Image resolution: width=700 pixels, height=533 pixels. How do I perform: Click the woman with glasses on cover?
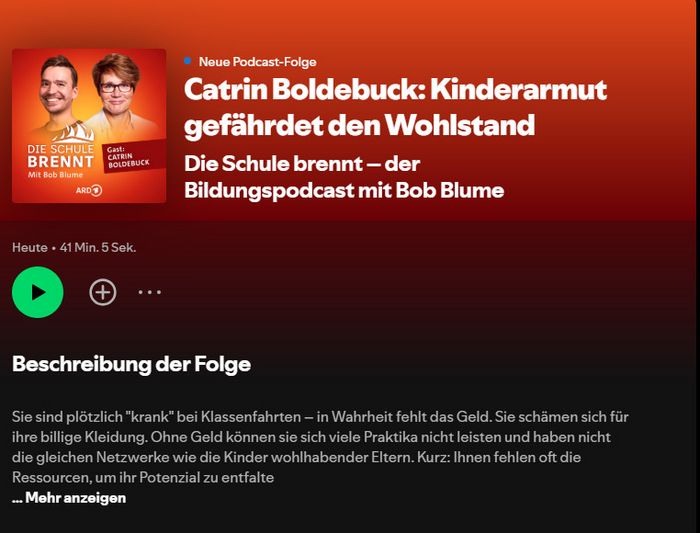pyautogui.click(x=116, y=85)
